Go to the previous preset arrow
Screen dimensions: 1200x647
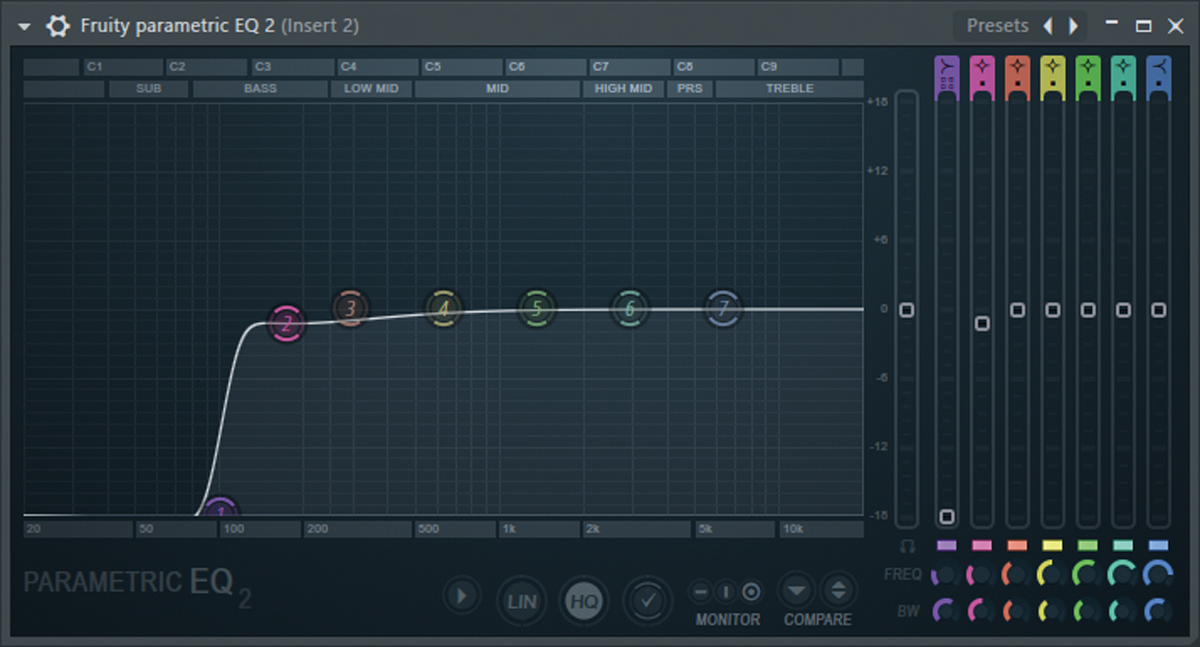tap(1048, 26)
